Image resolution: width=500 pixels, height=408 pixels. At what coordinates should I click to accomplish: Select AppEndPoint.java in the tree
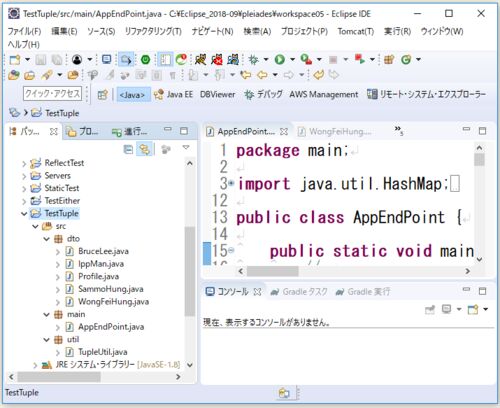click(111, 327)
